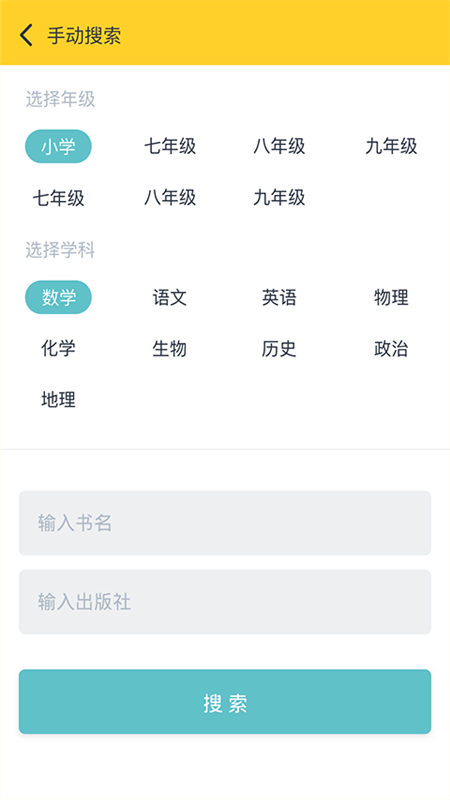Pick 七年级 directly beneath the 小学 chip
This screenshot has height=800, width=450.
(58, 197)
